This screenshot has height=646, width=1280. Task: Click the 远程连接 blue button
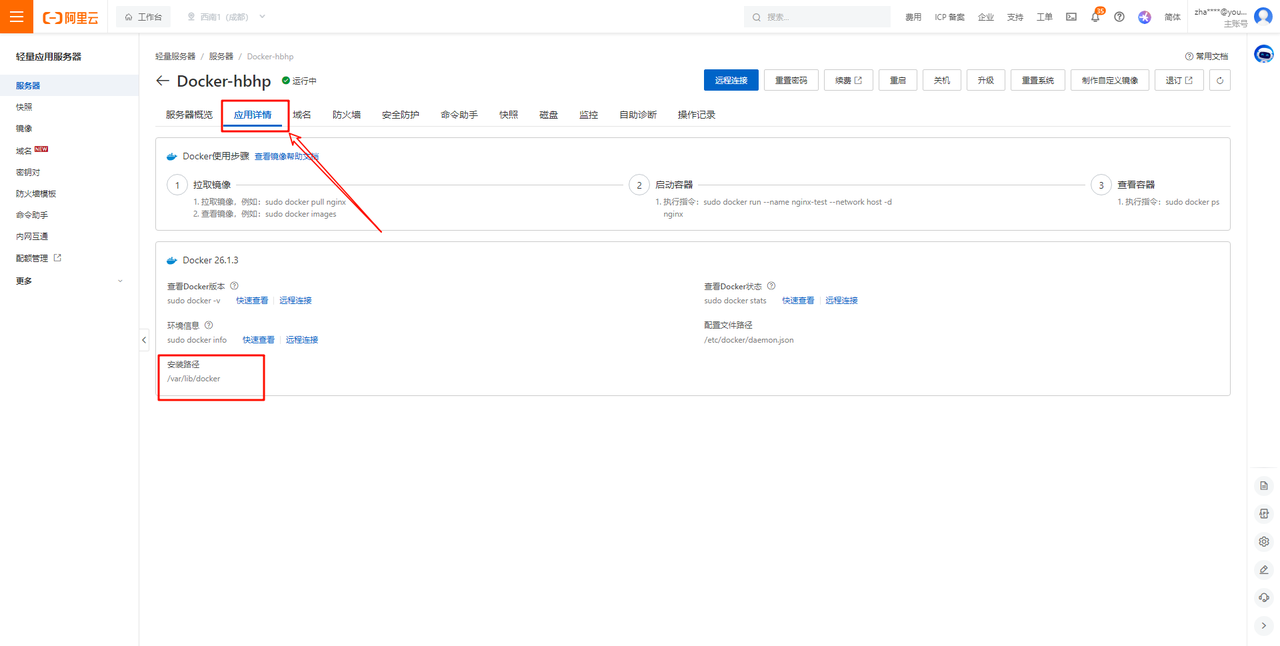pos(731,81)
